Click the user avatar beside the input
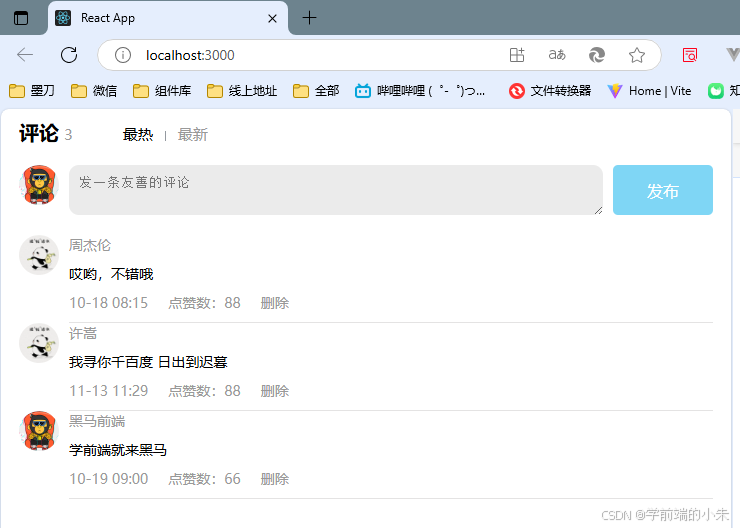The width and height of the screenshot is (740, 528). tap(39, 185)
